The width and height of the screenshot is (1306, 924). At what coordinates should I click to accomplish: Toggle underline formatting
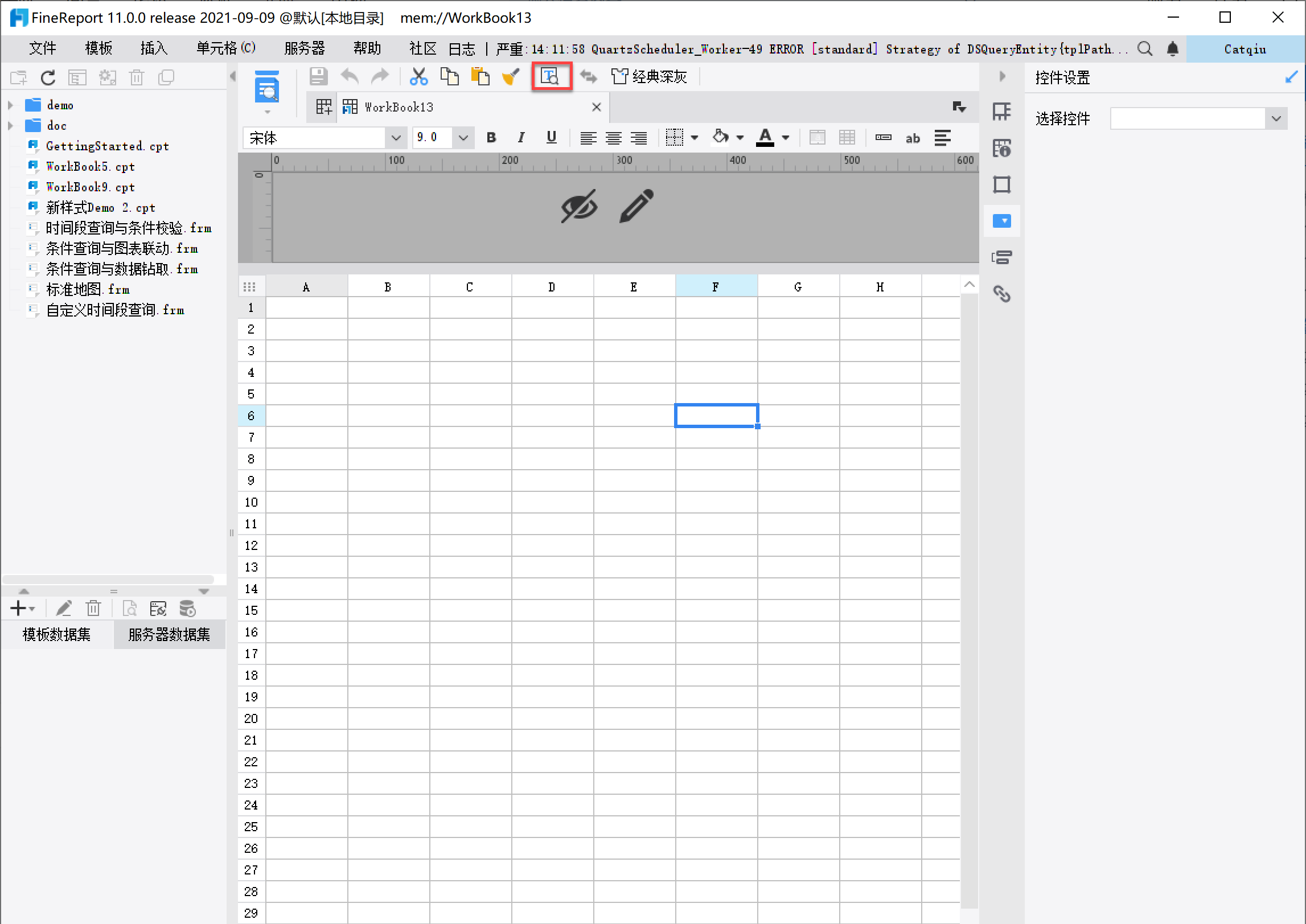coord(551,137)
